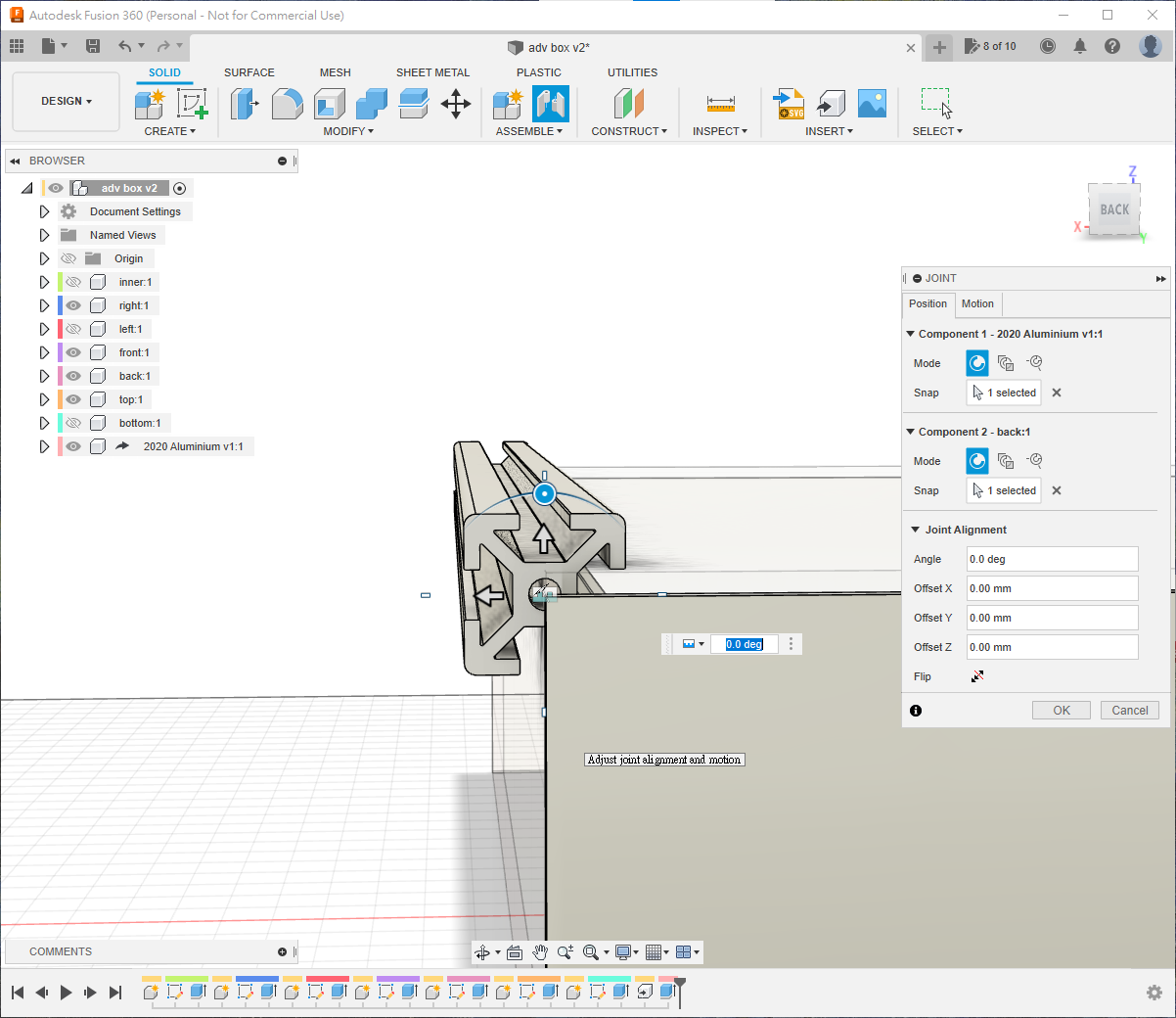Toggle visibility of bottom:1 component
The height and width of the screenshot is (1018, 1176).
coord(73,423)
